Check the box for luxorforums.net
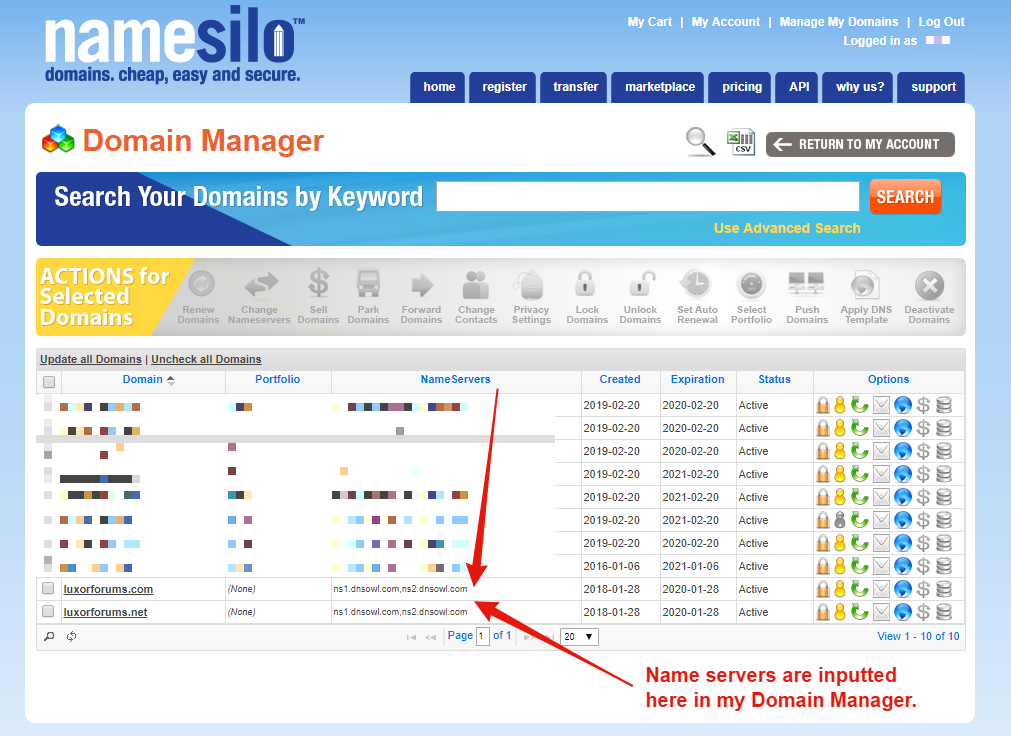 tap(48, 611)
